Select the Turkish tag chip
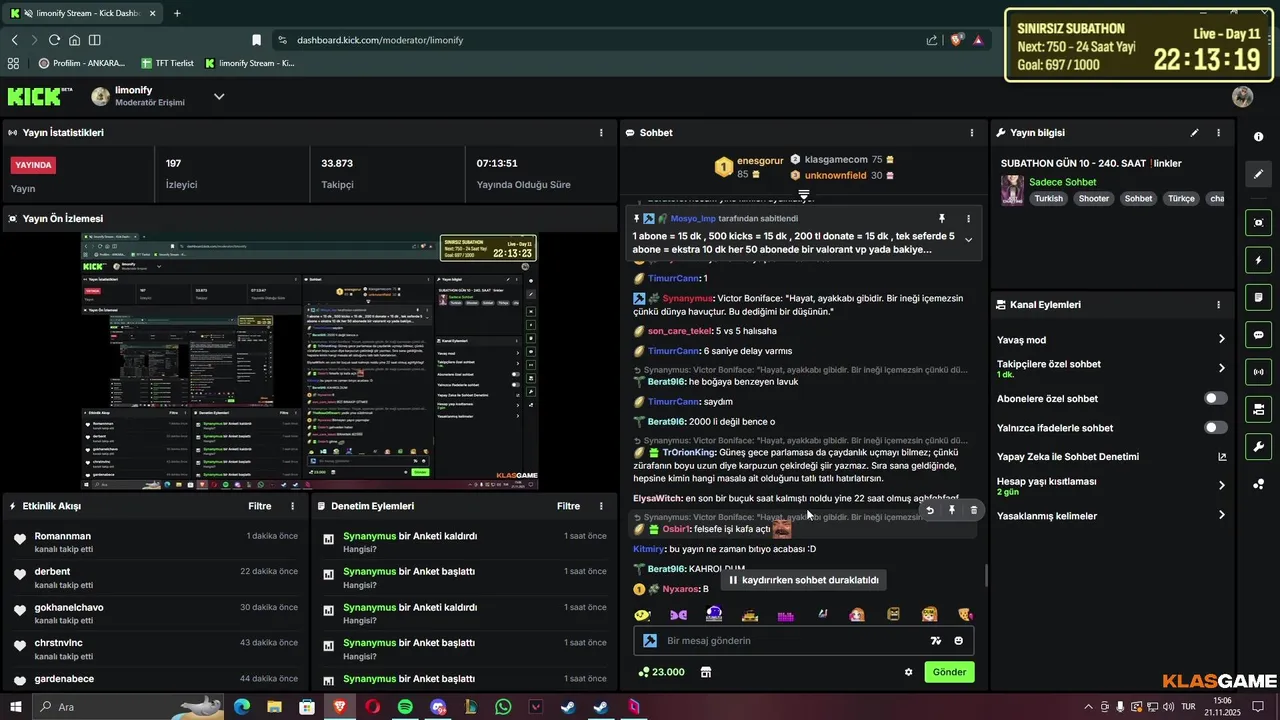1280x720 pixels. [1049, 199]
